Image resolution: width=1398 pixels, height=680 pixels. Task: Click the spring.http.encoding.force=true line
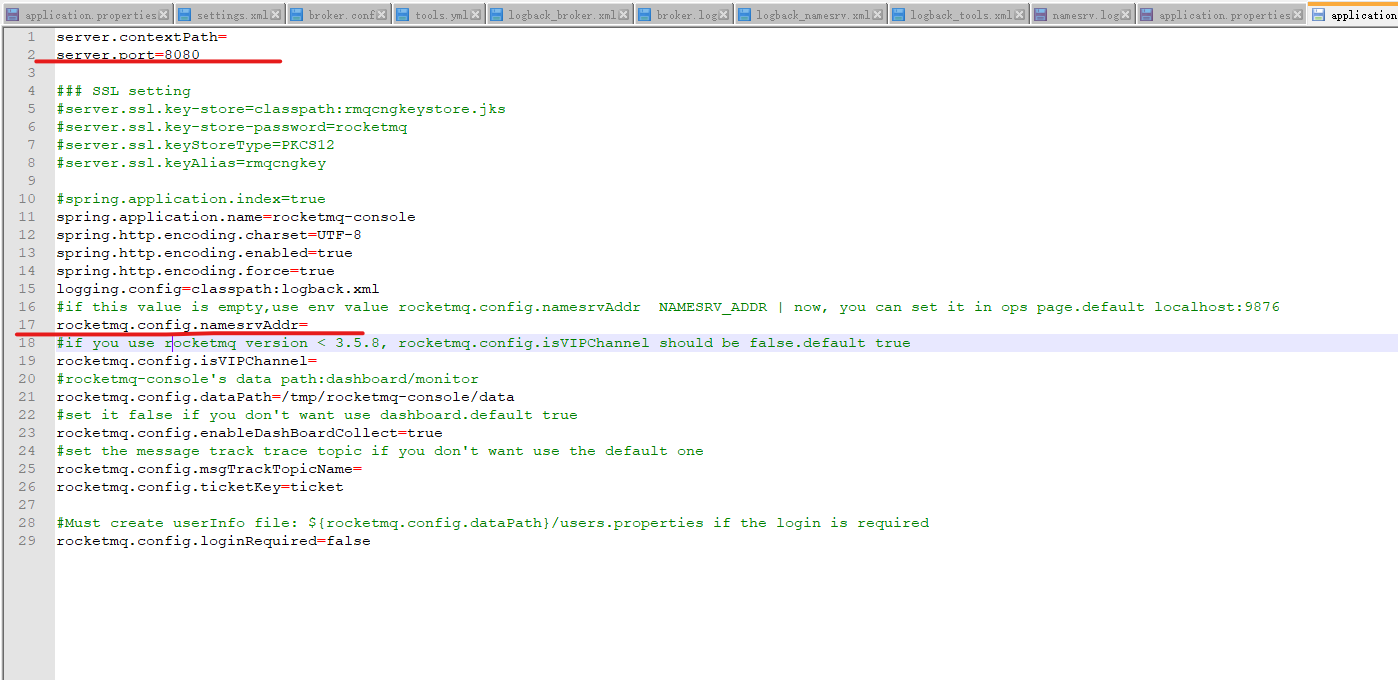tap(195, 271)
